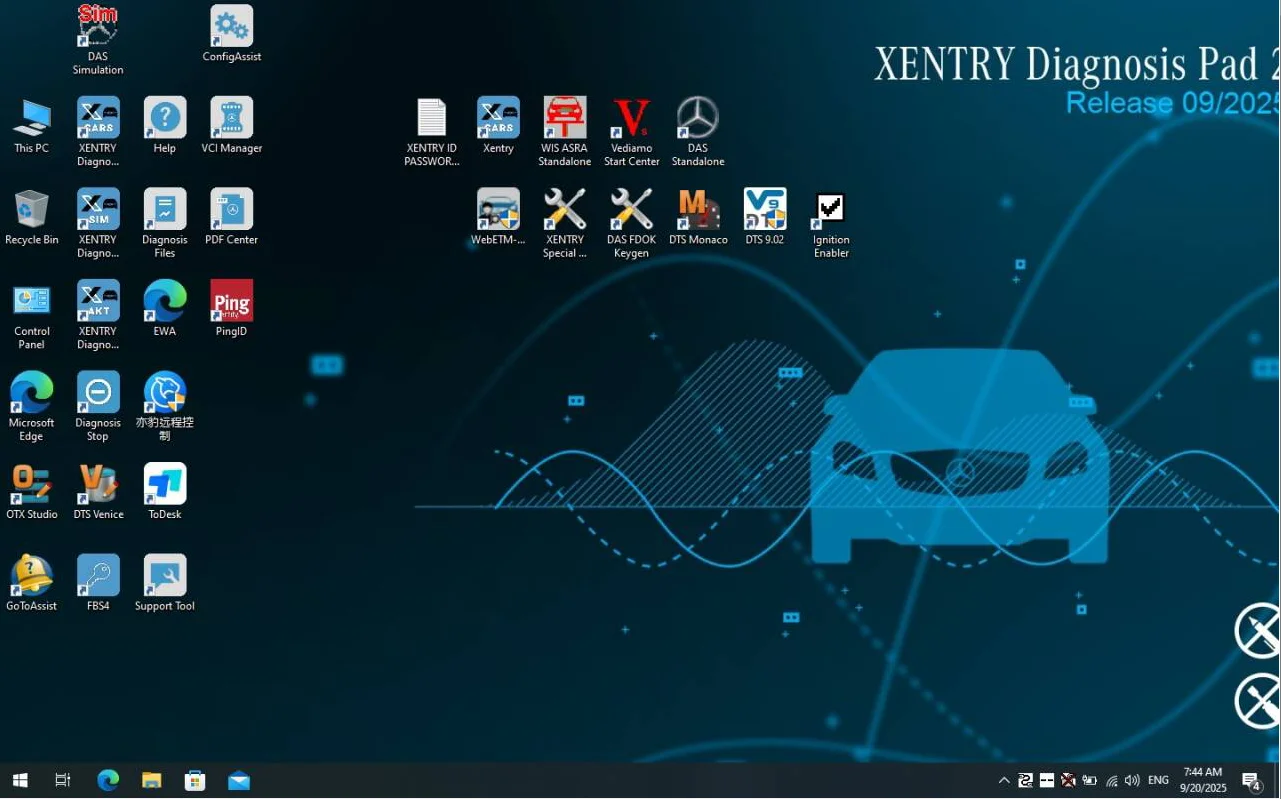Select the XENTRY ID PASSWORD text file
Screen dimensions: 1281x799
click(x=432, y=132)
